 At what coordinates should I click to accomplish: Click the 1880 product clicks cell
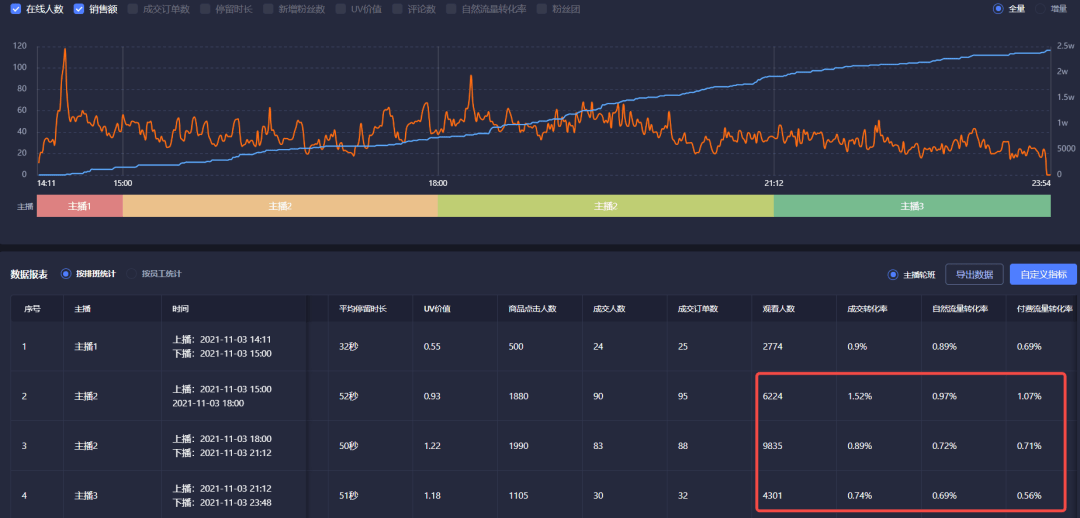(x=518, y=396)
